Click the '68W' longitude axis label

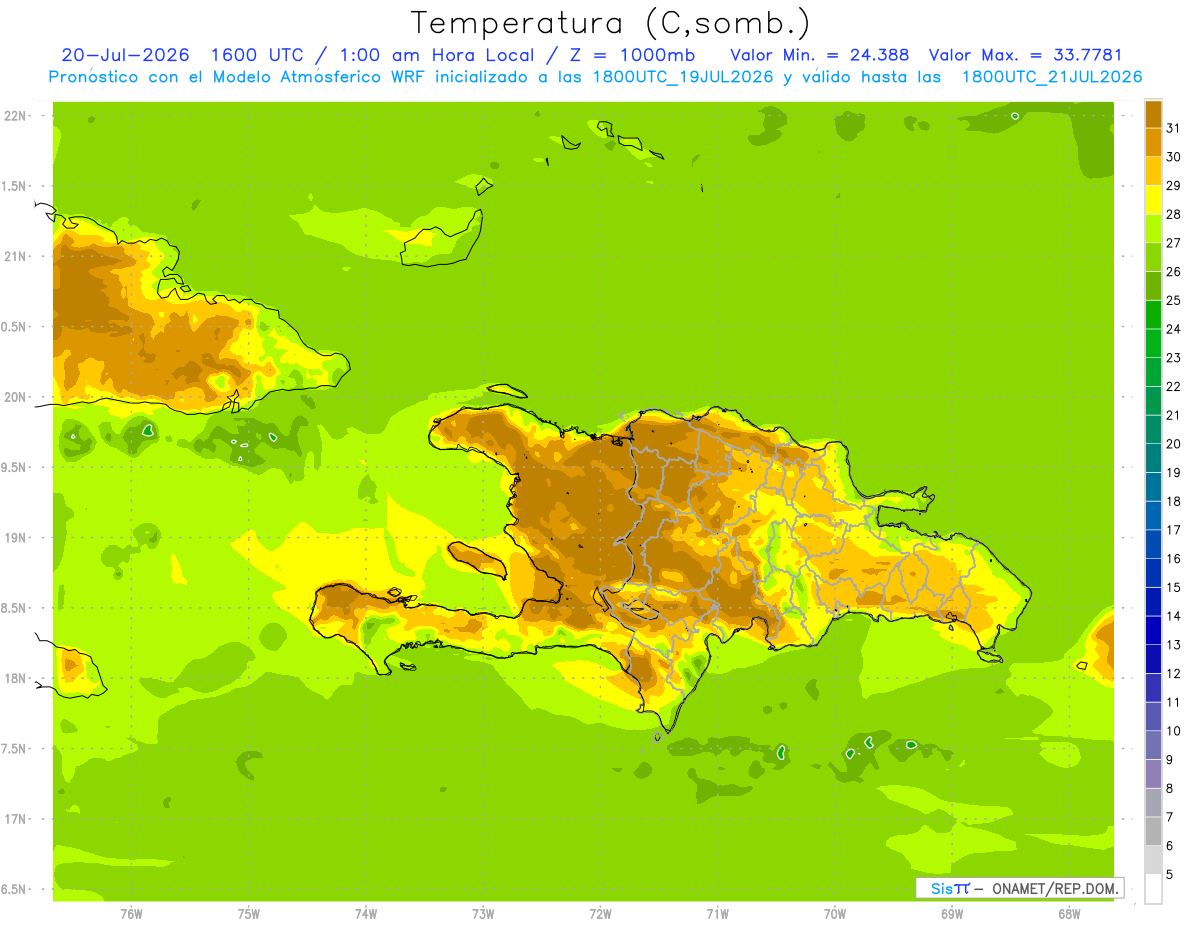(1069, 914)
